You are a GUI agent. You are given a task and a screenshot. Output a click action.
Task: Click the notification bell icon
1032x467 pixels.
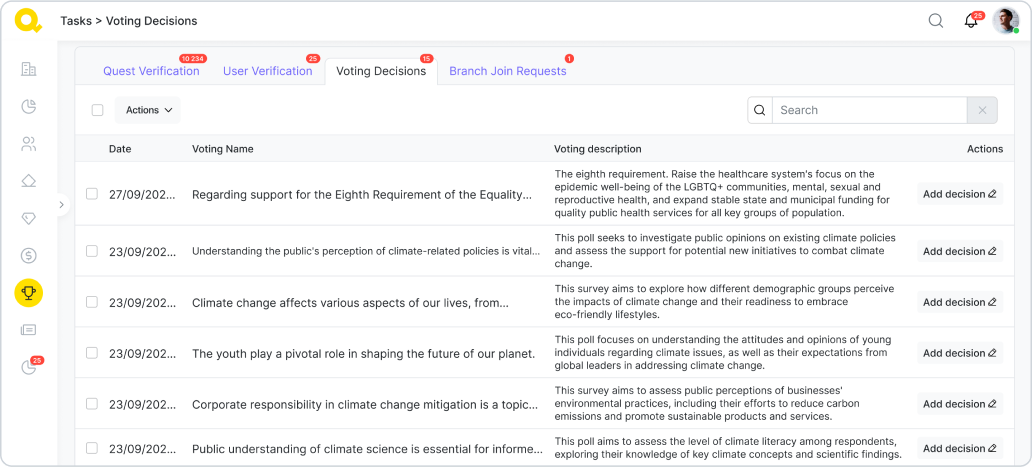coord(971,21)
